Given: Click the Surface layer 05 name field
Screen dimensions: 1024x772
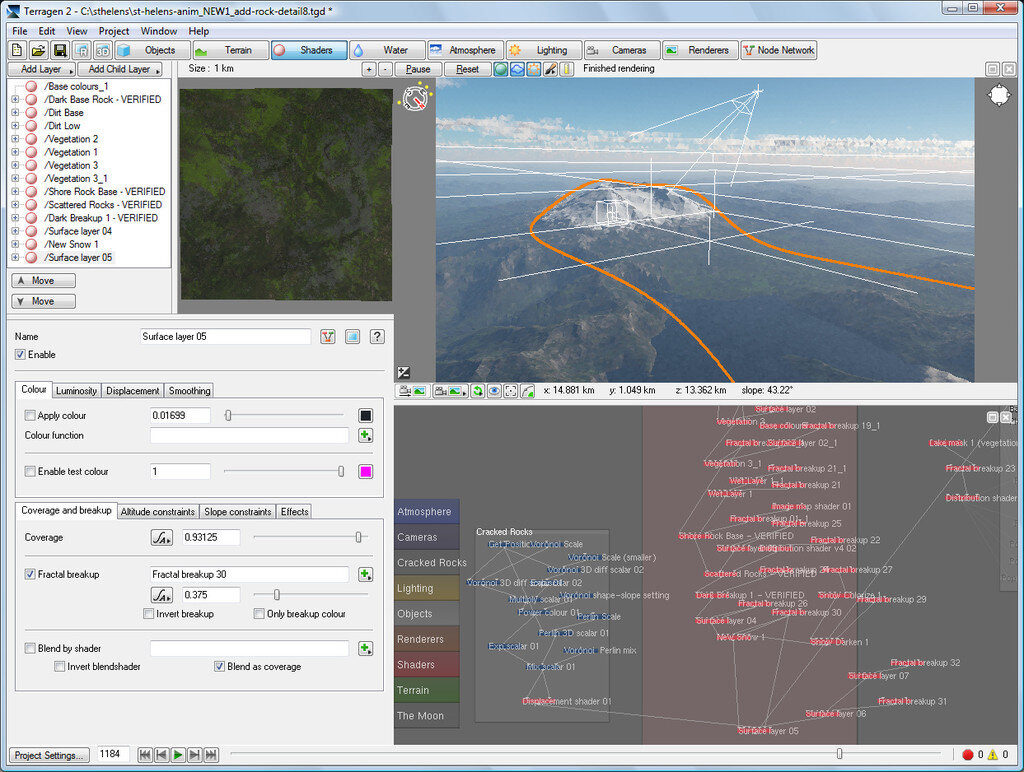Looking at the screenshot, I should click(225, 337).
